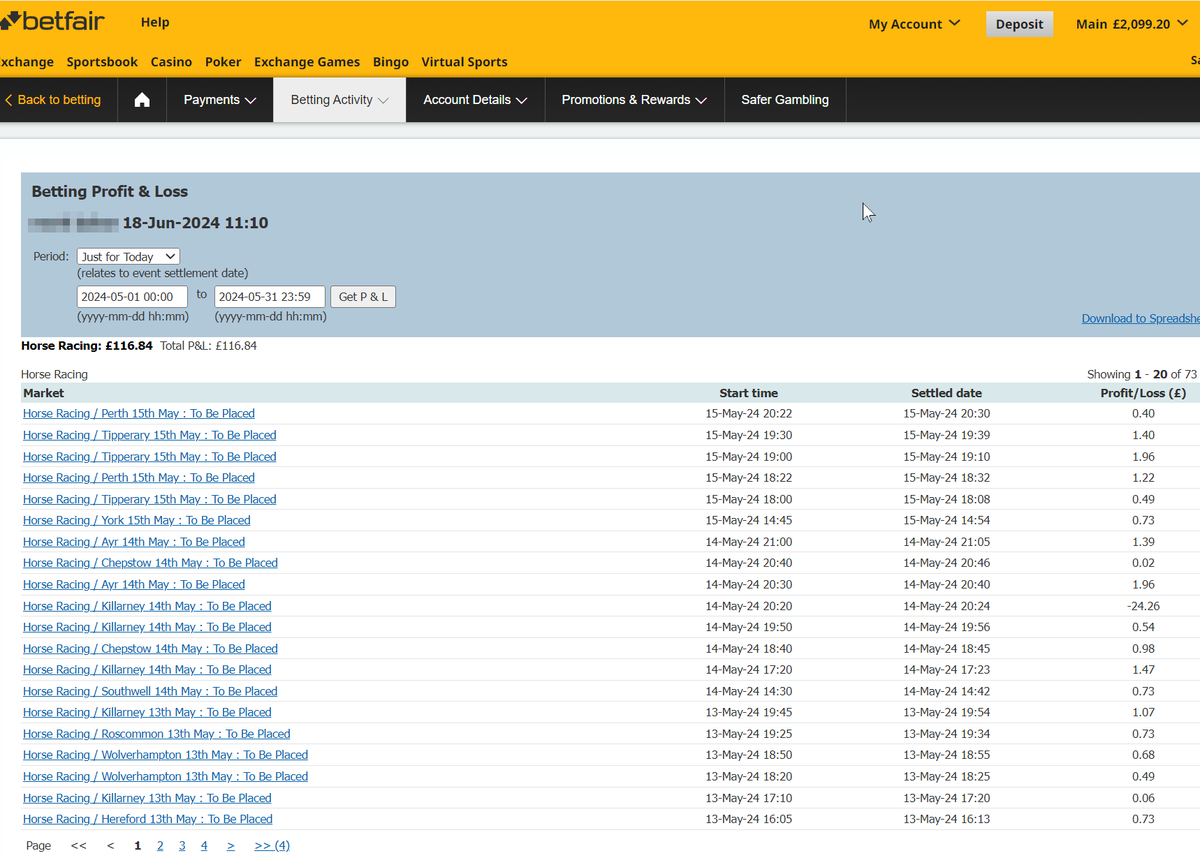Viewport: 1200px width, 858px height.
Task: Jump to last page >> (4)
Action: tap(272, 846)
